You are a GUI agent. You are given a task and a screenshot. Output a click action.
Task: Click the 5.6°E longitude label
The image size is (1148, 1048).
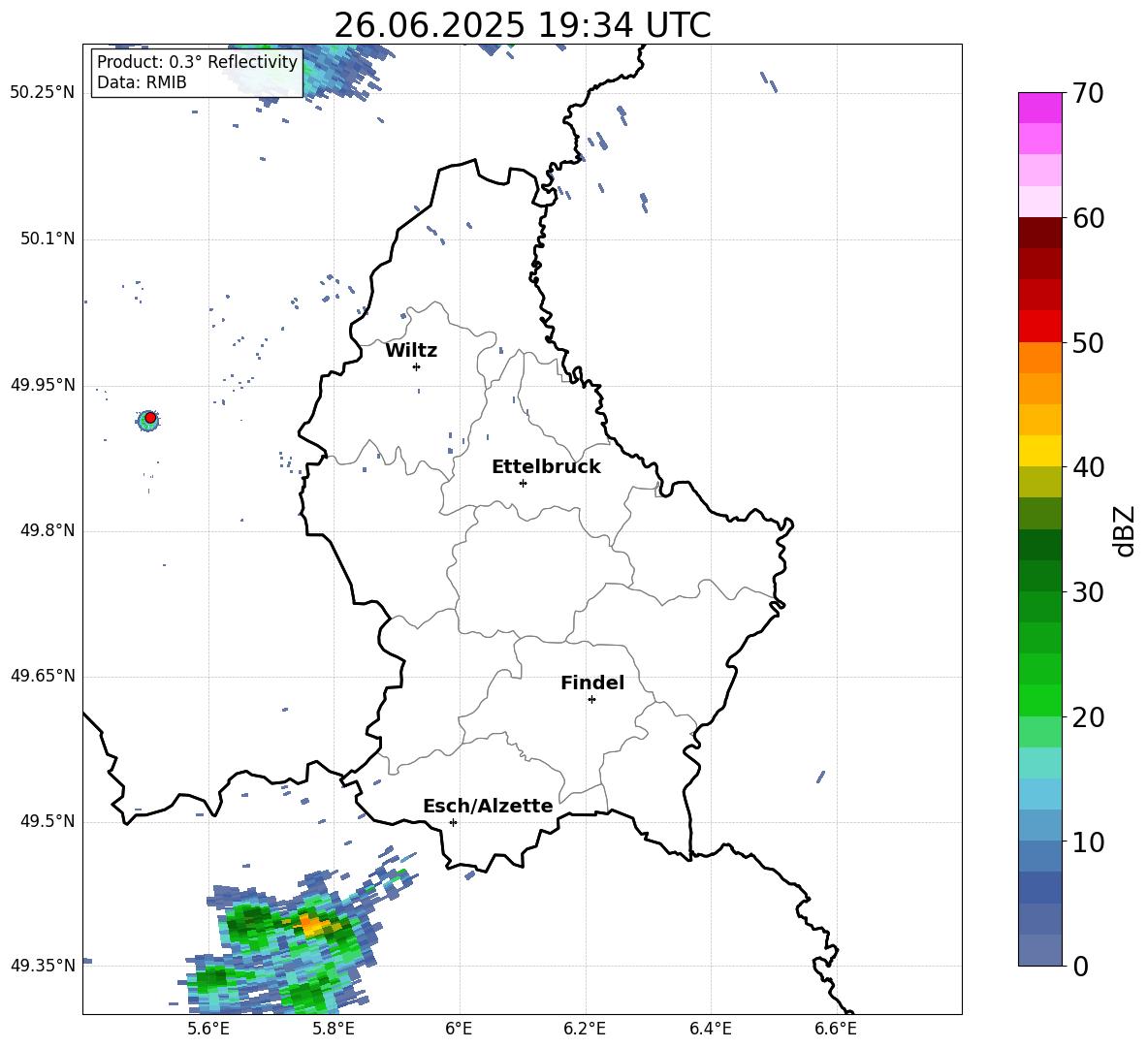pyautogui.click(x=208, y=1029)
